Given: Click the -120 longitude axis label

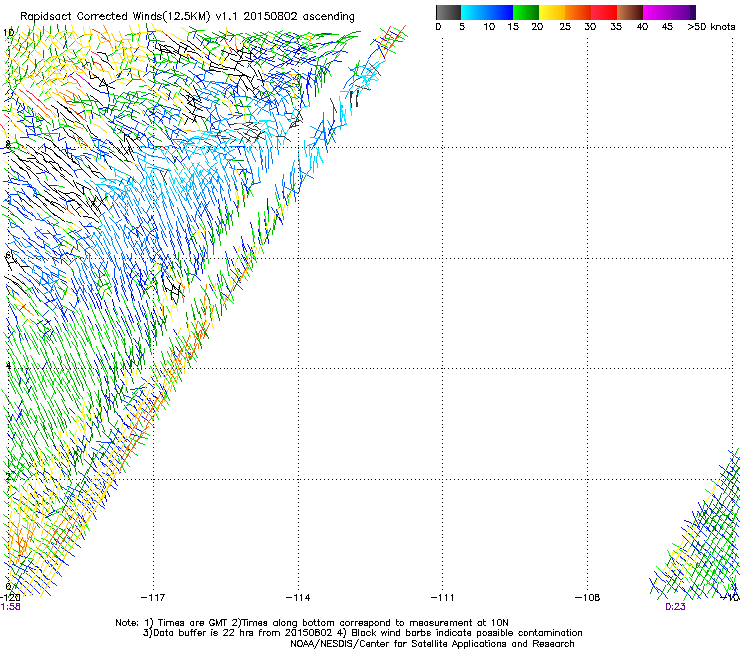Looking at the screenshot, I should click(10, 598).
